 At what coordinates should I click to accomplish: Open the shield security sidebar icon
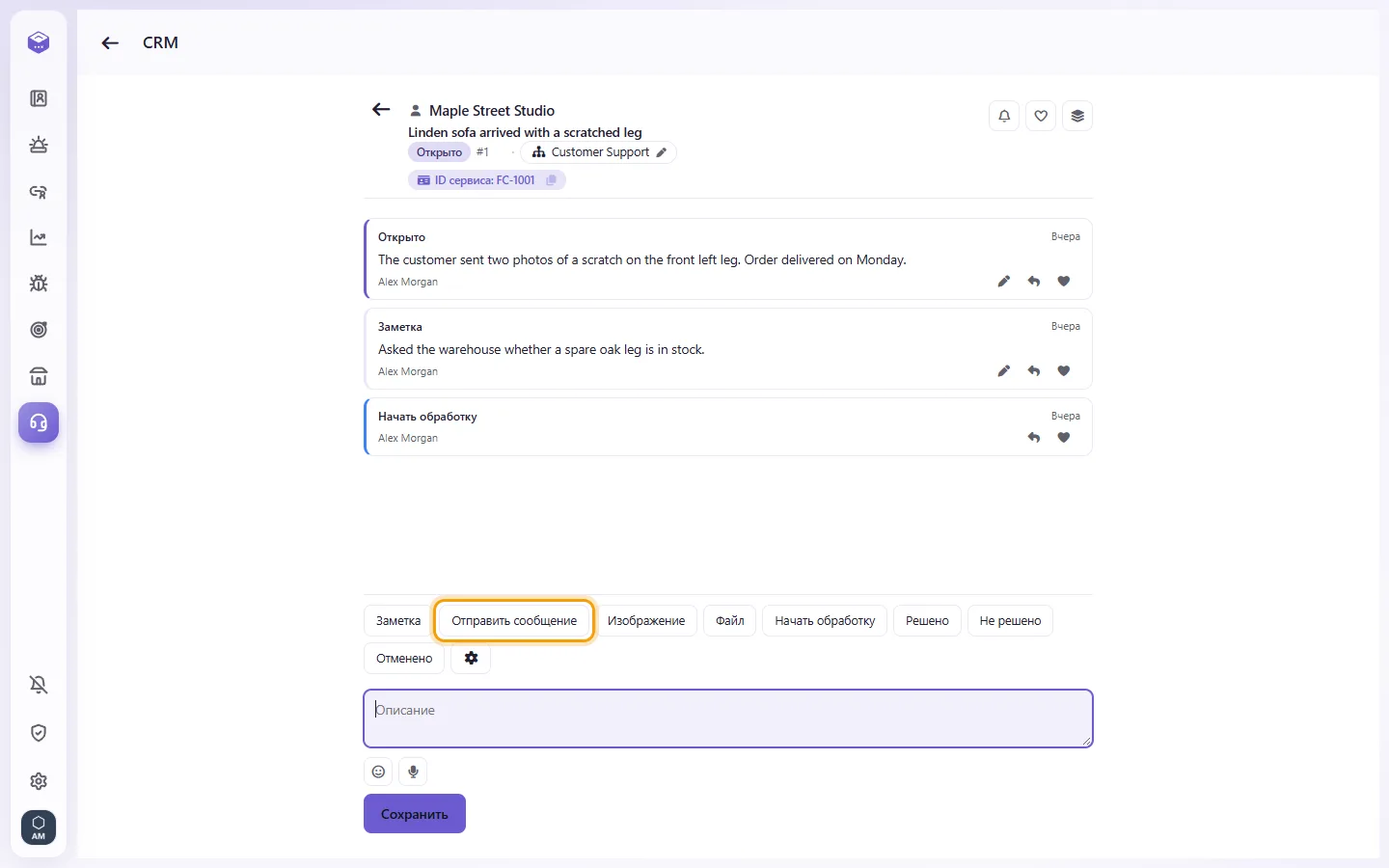point(39,733)
